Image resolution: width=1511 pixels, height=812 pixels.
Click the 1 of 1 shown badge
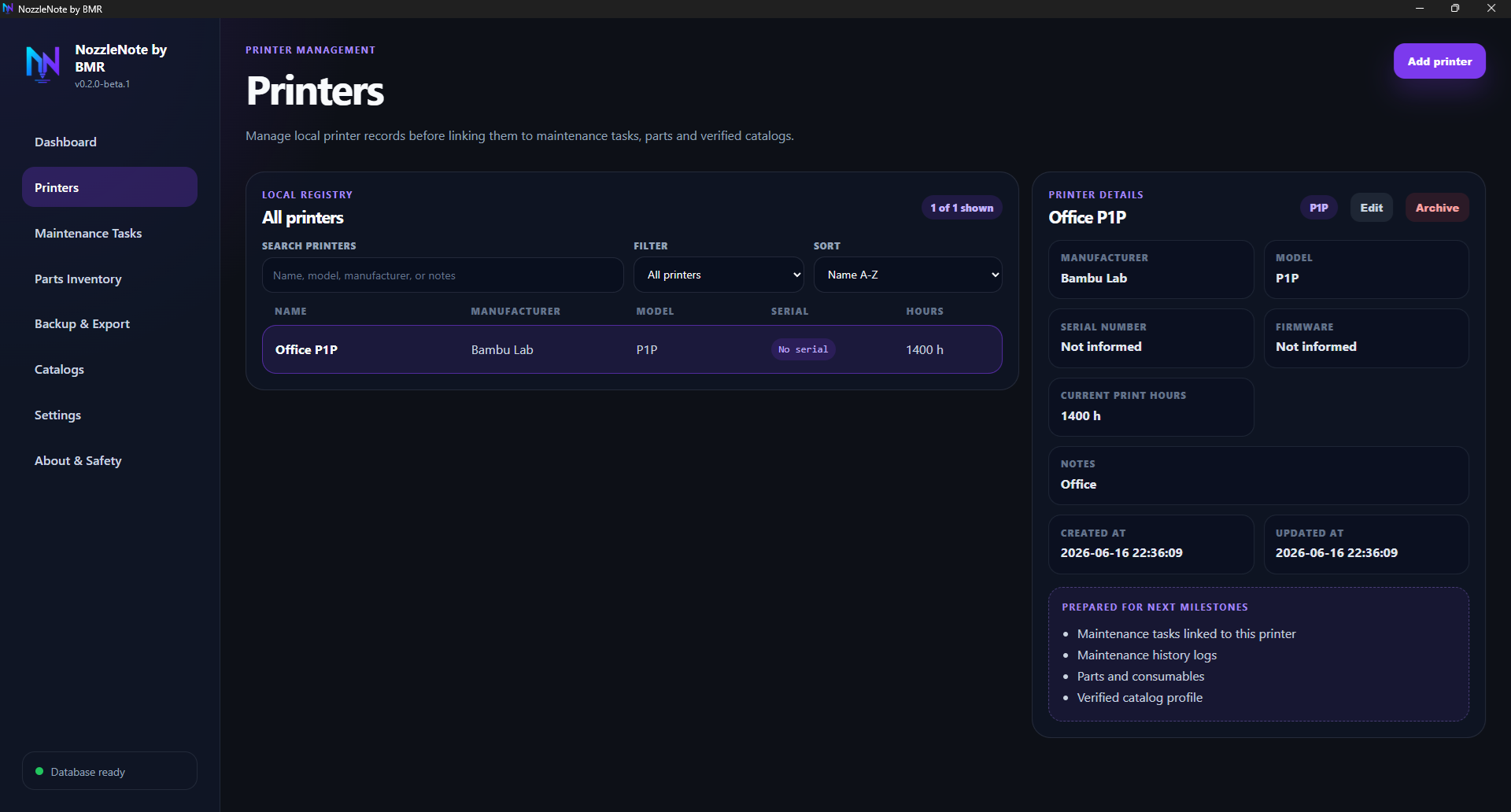coord(962,208)
